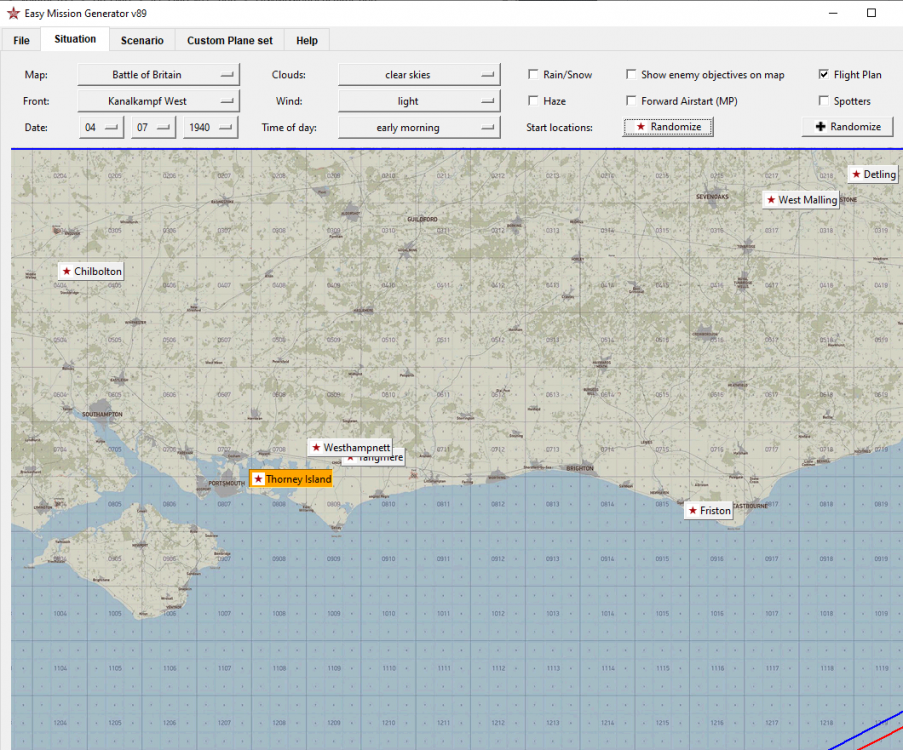Enable the Rain/Snow checkbox
The image size is (903, 750).
coord(534,75)
